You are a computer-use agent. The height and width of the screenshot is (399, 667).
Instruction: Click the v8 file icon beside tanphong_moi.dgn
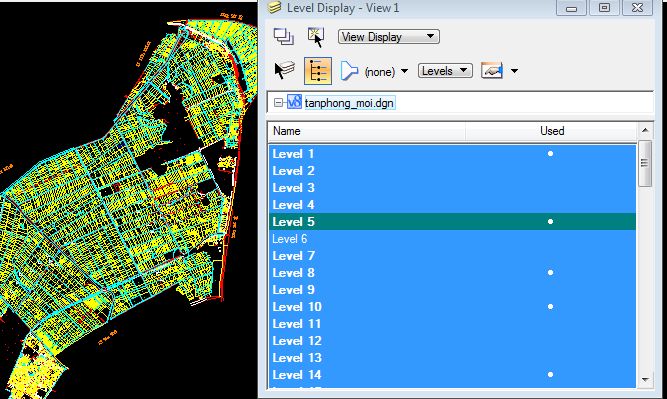coord(294,103)
